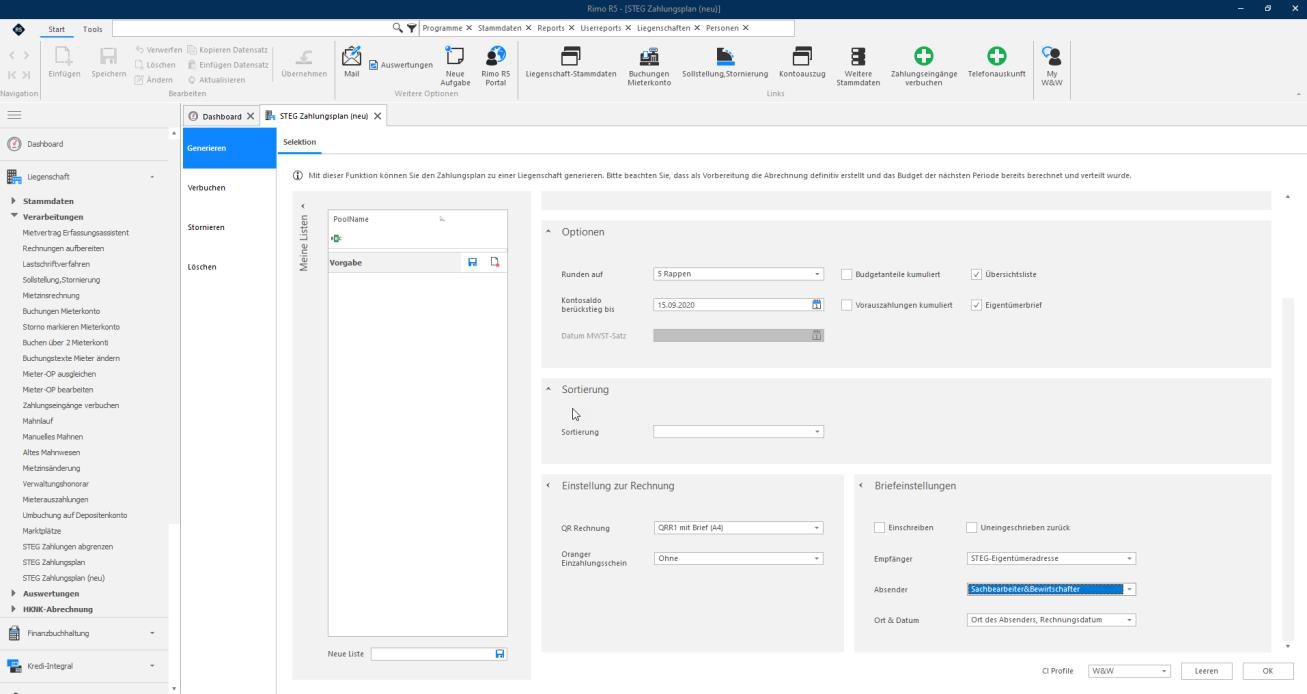Select the Verbuchen side tab
This screenshot has width=1307, height=694.
point(231,188)
